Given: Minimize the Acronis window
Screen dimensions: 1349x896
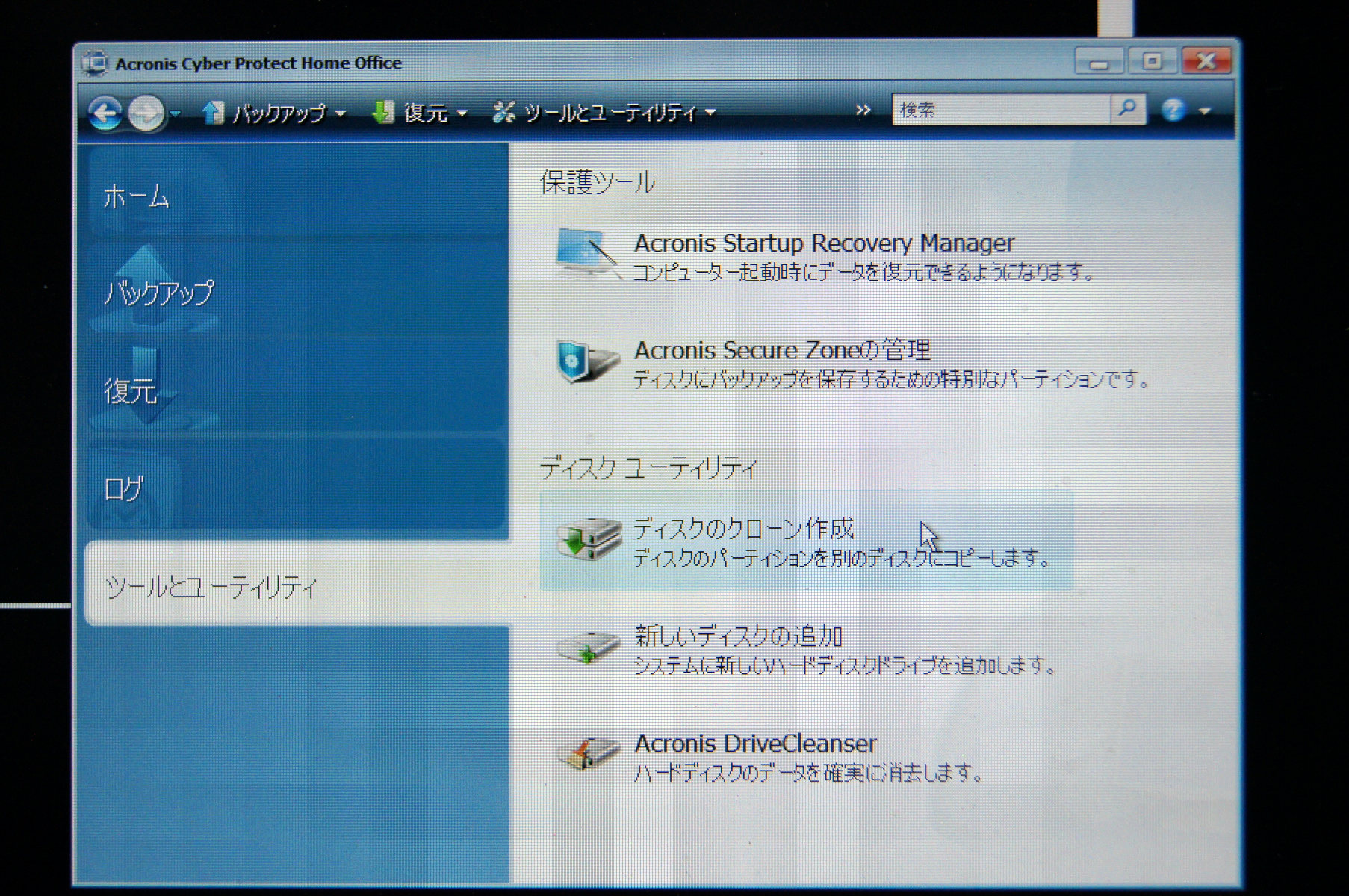Looking at the screenshot, I should click(x=1099, y=61).
